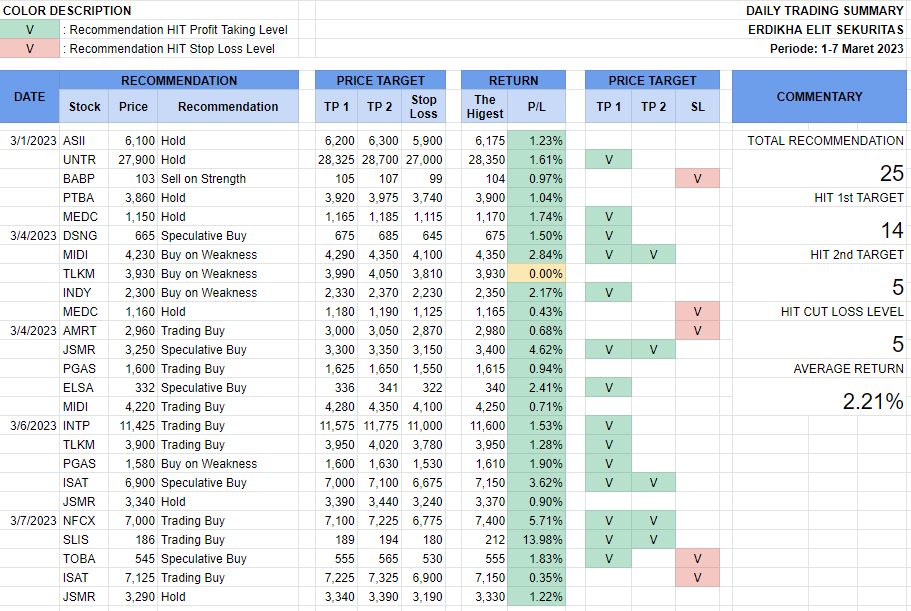Viewport: 911px width, 611px height.
Task: Select the 2.21% average return value
Action: pos(871,402)
